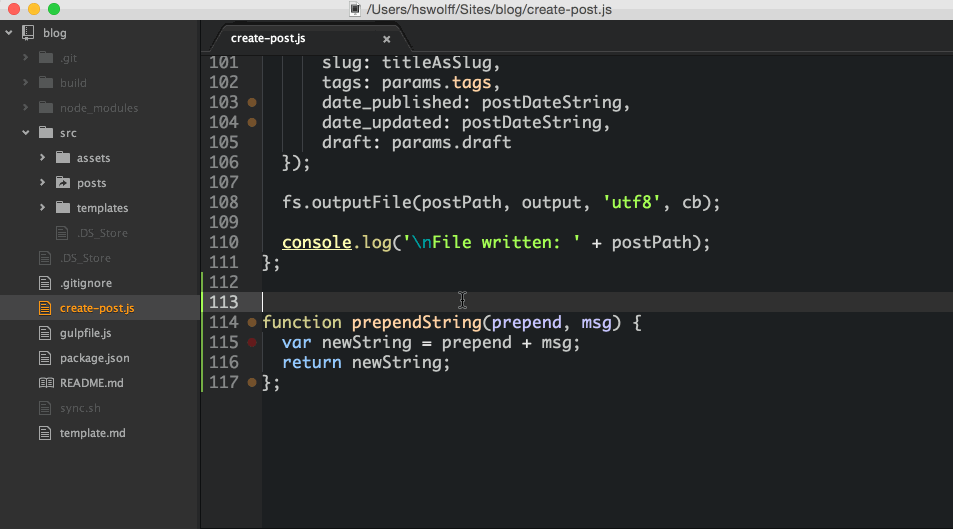Select the create-post.js editor tab
The height and width of the screenshot is (529, 953).
tap(310, 38)
